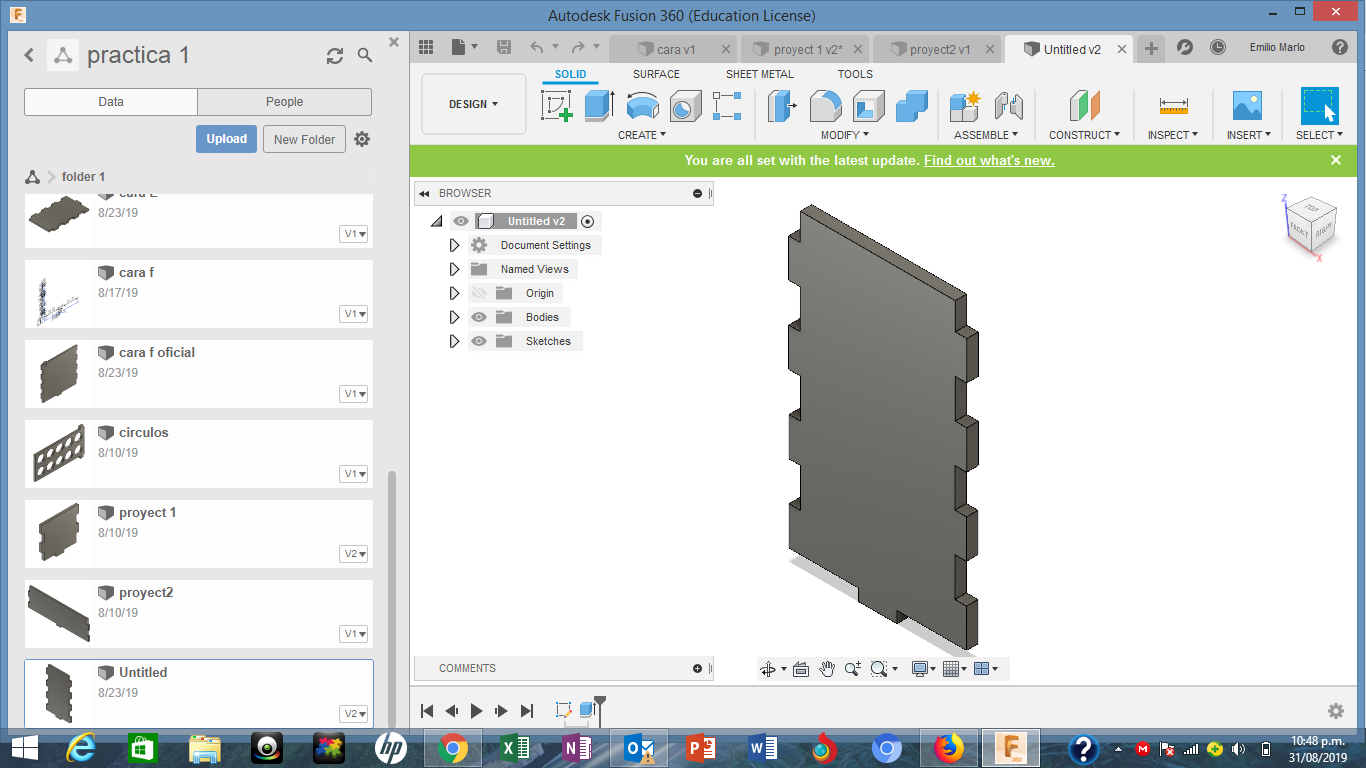Open the circulos file thumbnail
The height and width of the screenshot is (768, 1366).
pyautogui.click(x=57, y=453)
